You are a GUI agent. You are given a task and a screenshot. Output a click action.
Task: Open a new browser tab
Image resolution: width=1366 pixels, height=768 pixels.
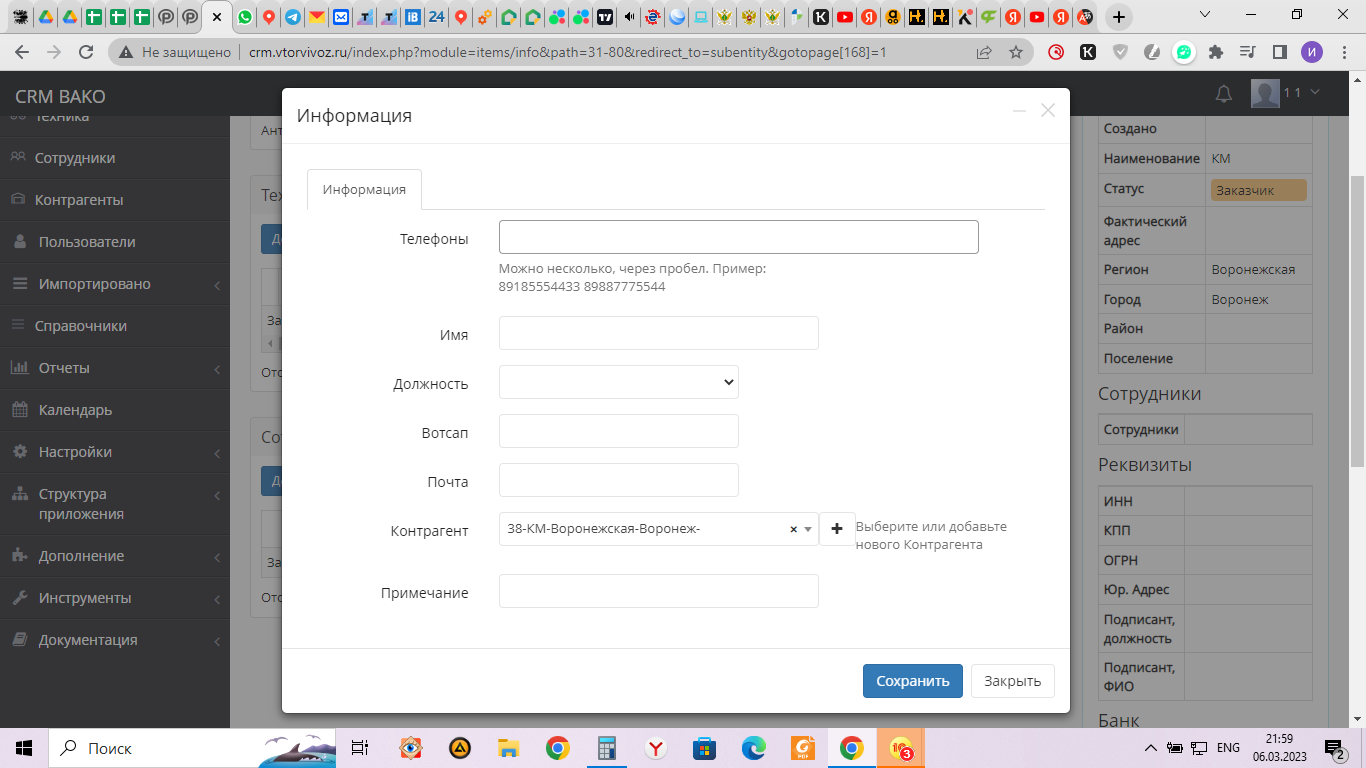1119,17
